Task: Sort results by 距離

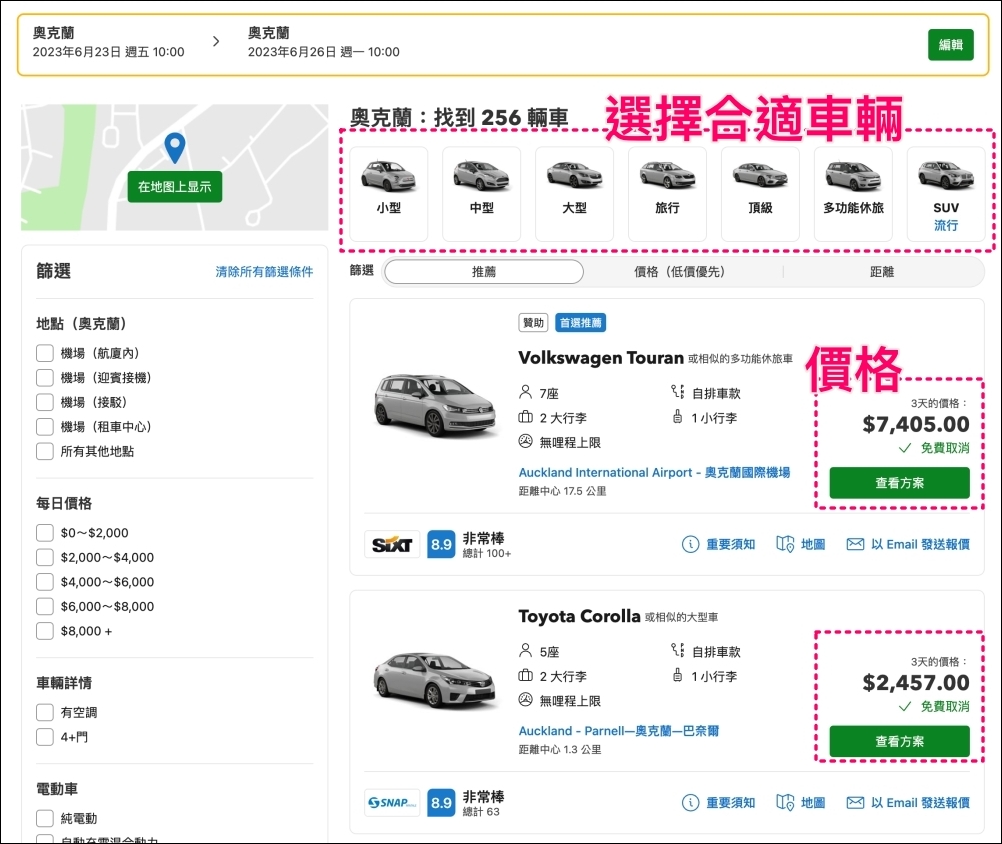Action: (882, 272)
